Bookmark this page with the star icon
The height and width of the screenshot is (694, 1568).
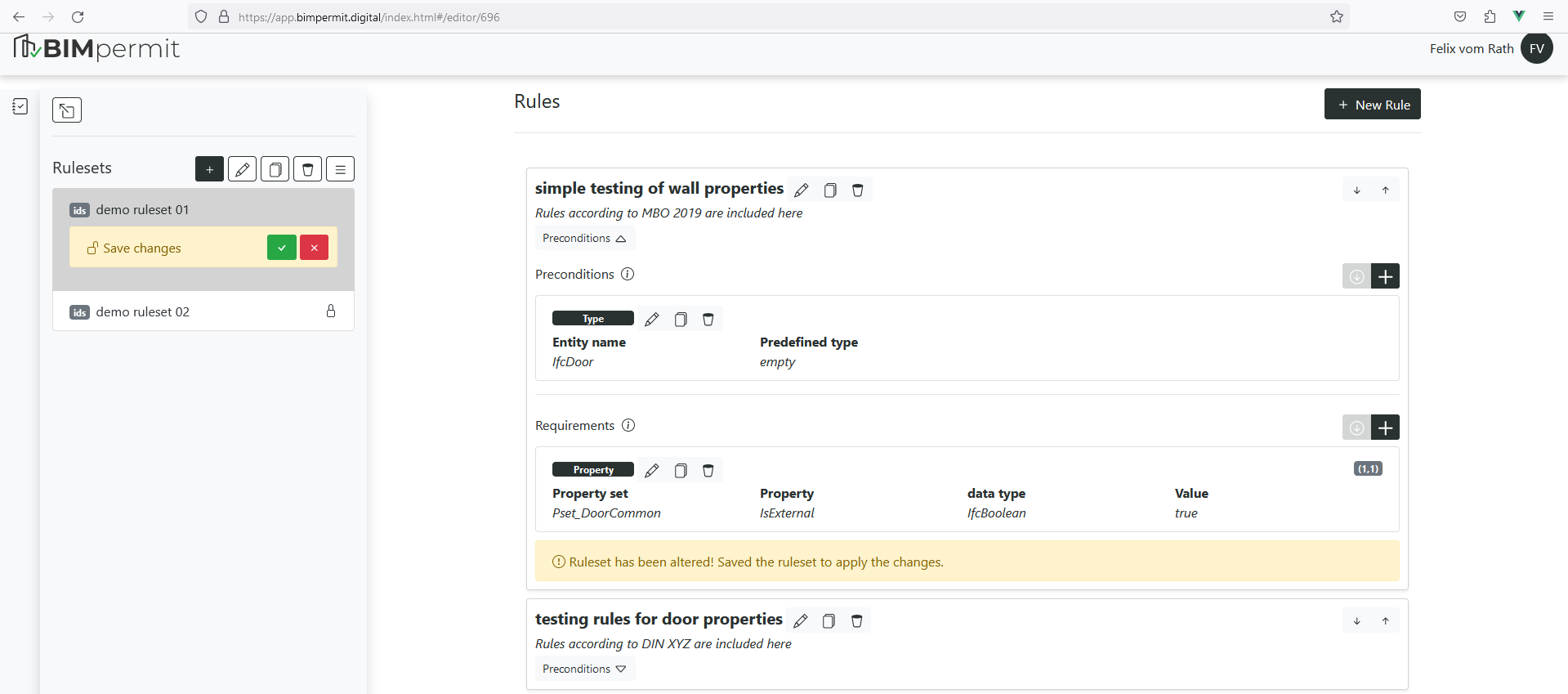(x=1337, y=16)
